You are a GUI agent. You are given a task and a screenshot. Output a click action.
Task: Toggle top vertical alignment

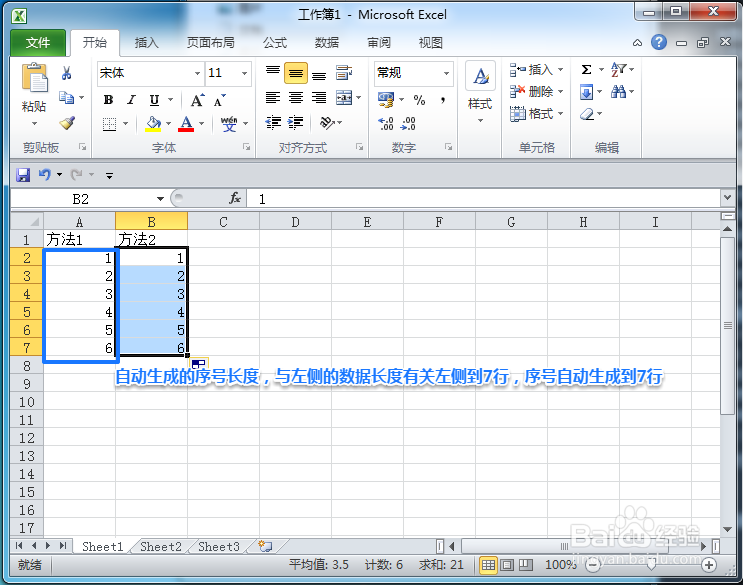coord(273,71)
